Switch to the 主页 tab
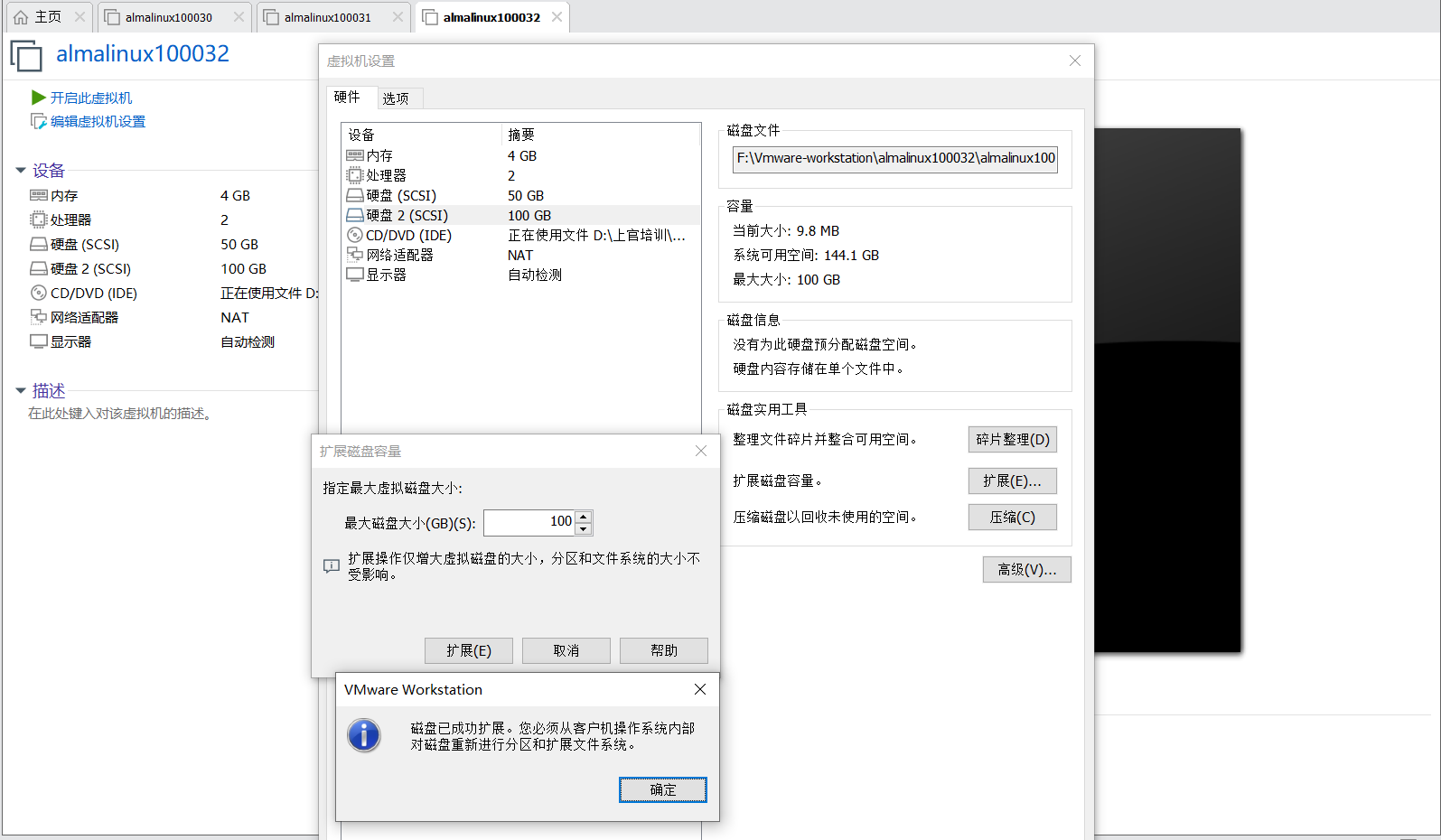1441x840 pixels. (x=48, y=17)
